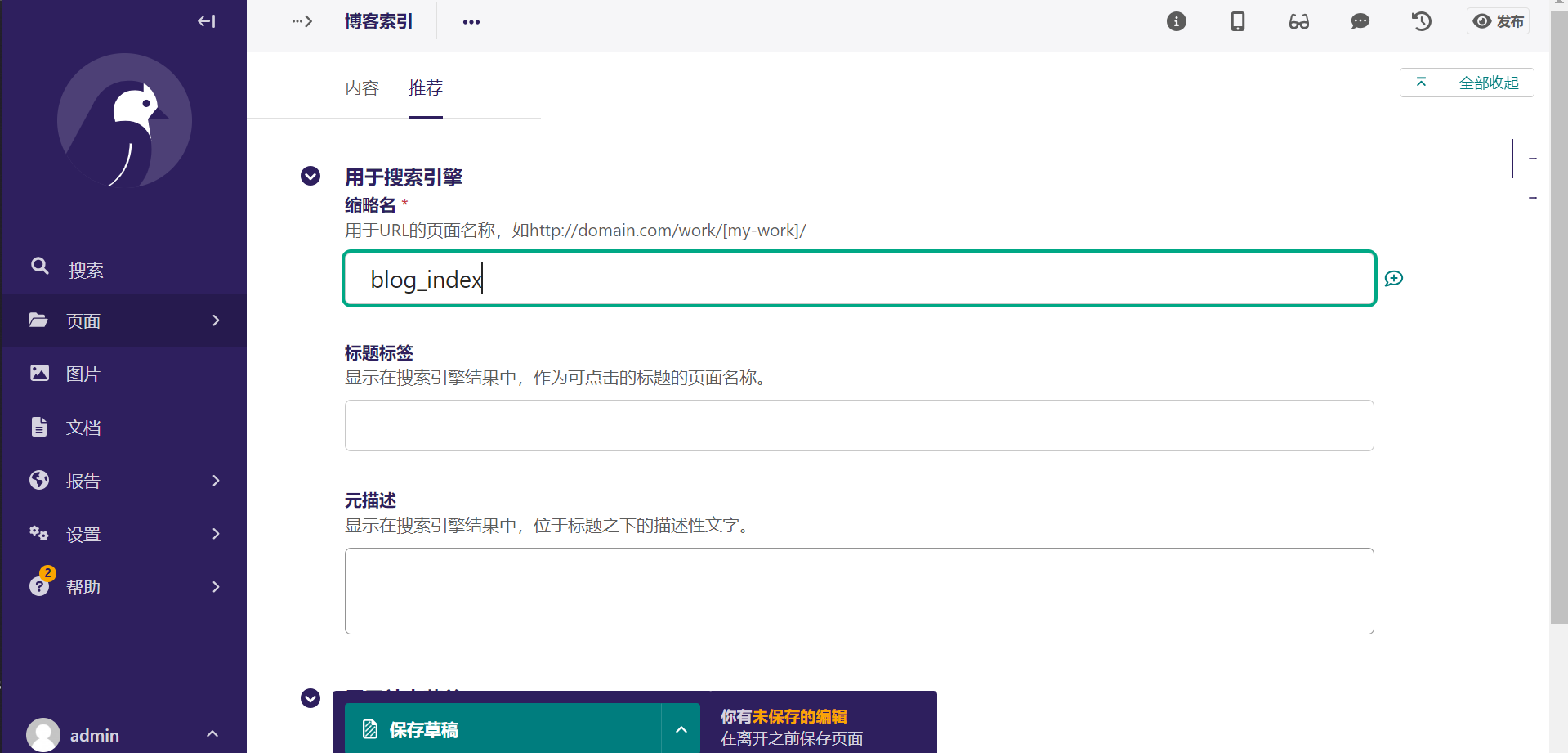Click the Help notification badge 2
Screen dimensions: 1568x753
click(x=48, y=573)
